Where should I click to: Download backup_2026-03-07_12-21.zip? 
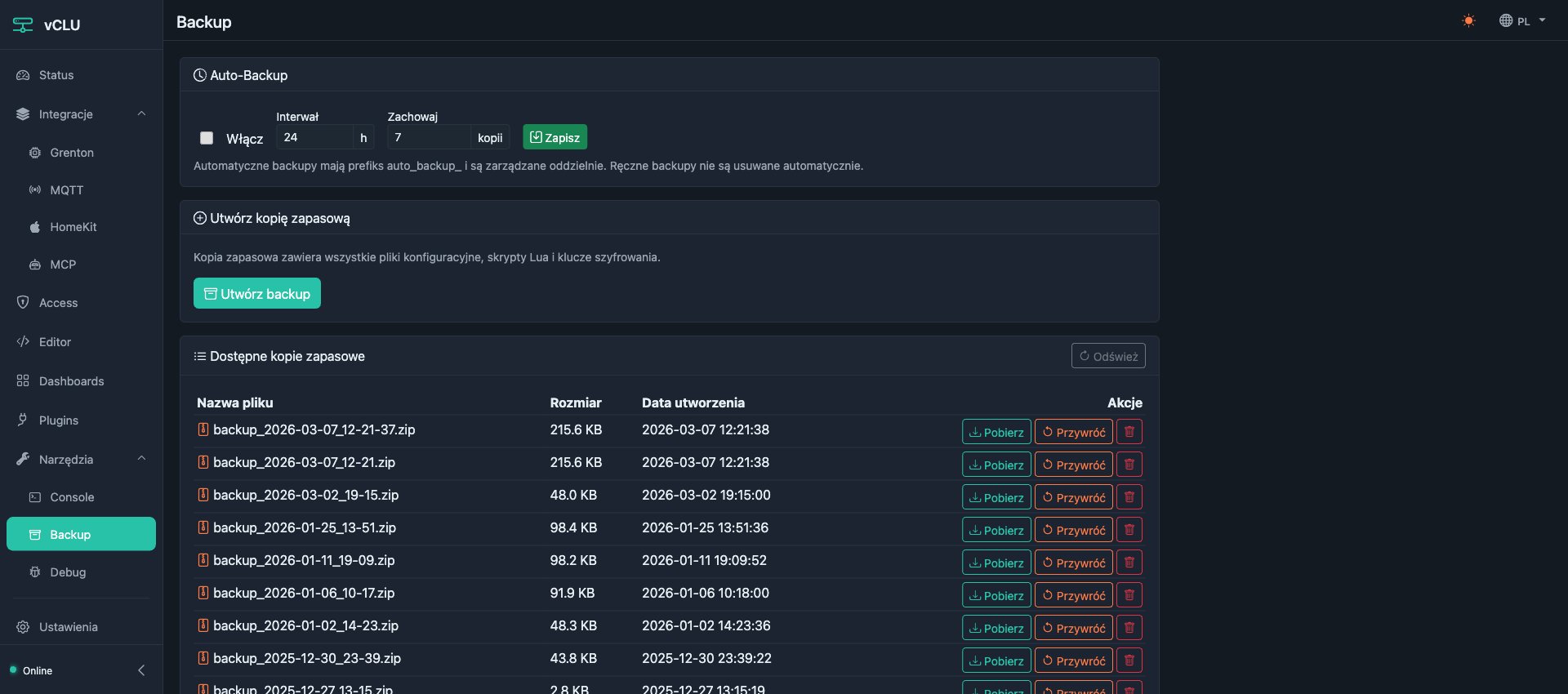coord(996,465)
